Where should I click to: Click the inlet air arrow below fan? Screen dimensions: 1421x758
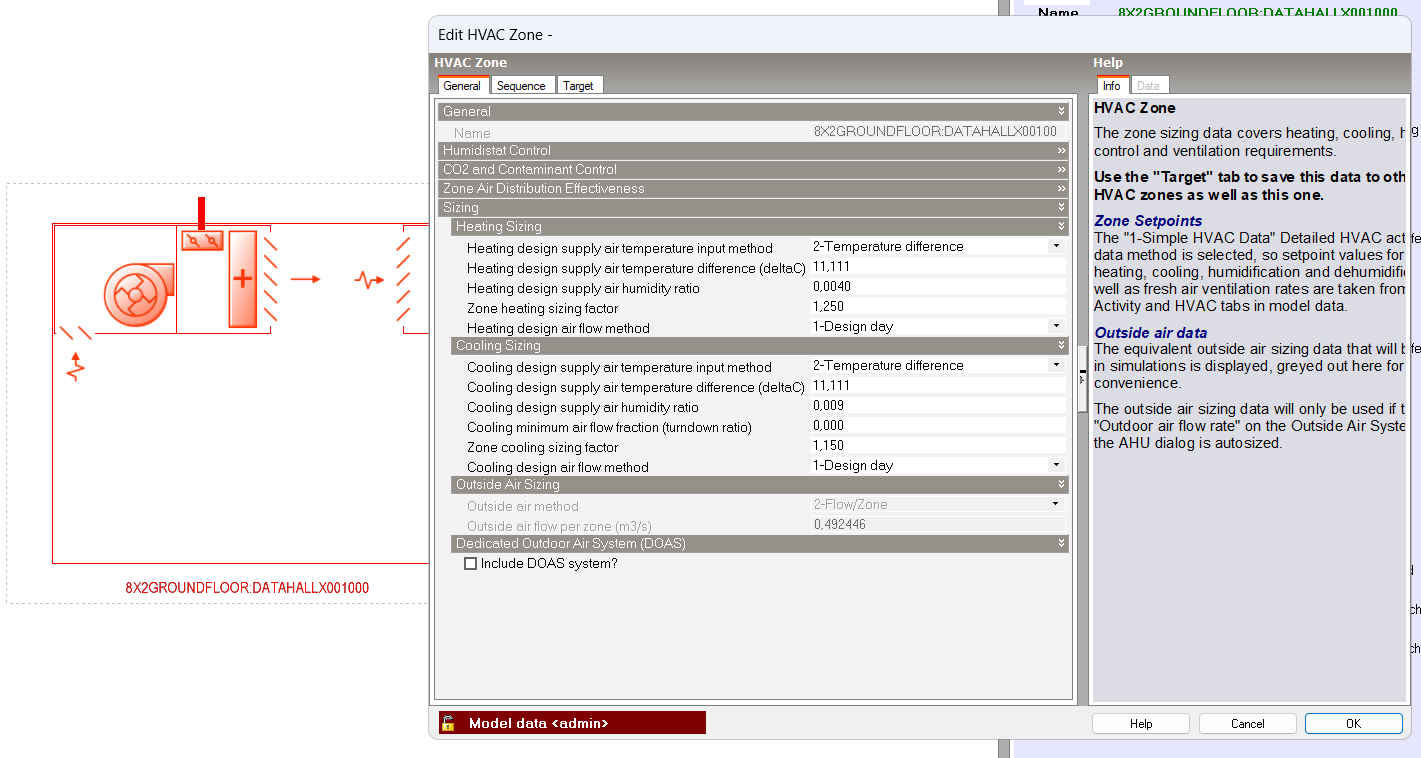[75, 366]
